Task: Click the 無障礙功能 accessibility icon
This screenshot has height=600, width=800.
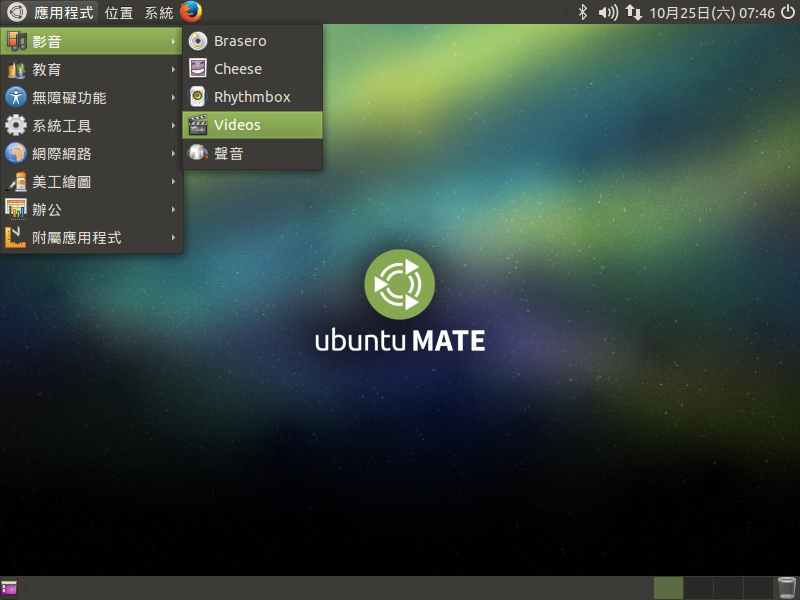Action: [16, 97]
